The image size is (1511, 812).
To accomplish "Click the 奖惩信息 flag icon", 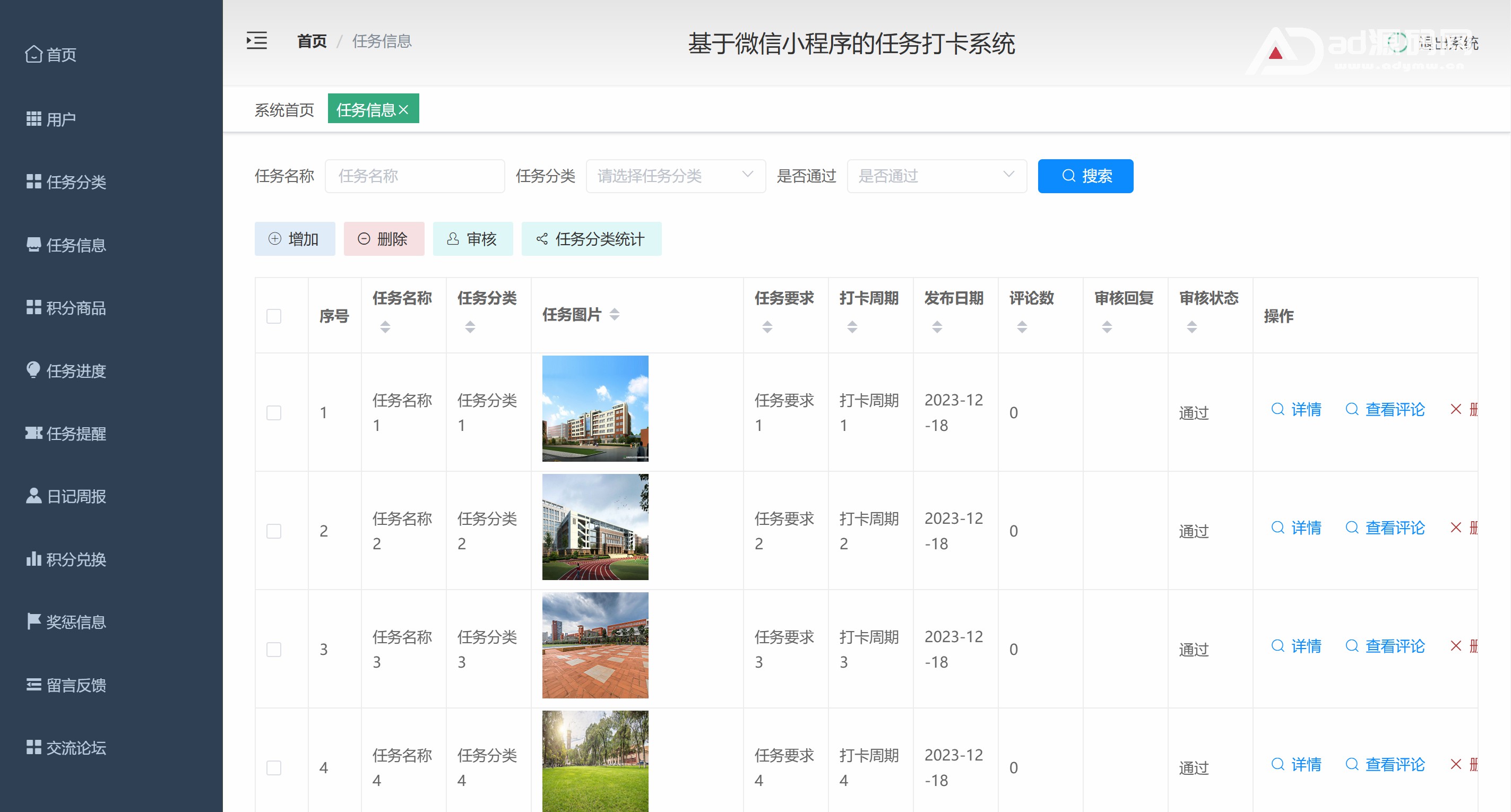I will coord(33,621).
